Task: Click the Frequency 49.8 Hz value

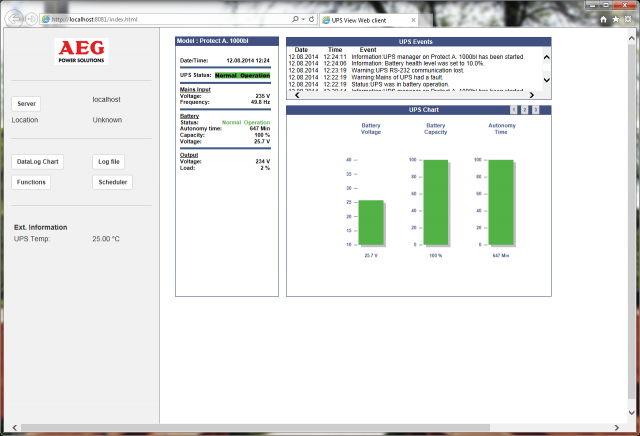Action: click(260, 102)
